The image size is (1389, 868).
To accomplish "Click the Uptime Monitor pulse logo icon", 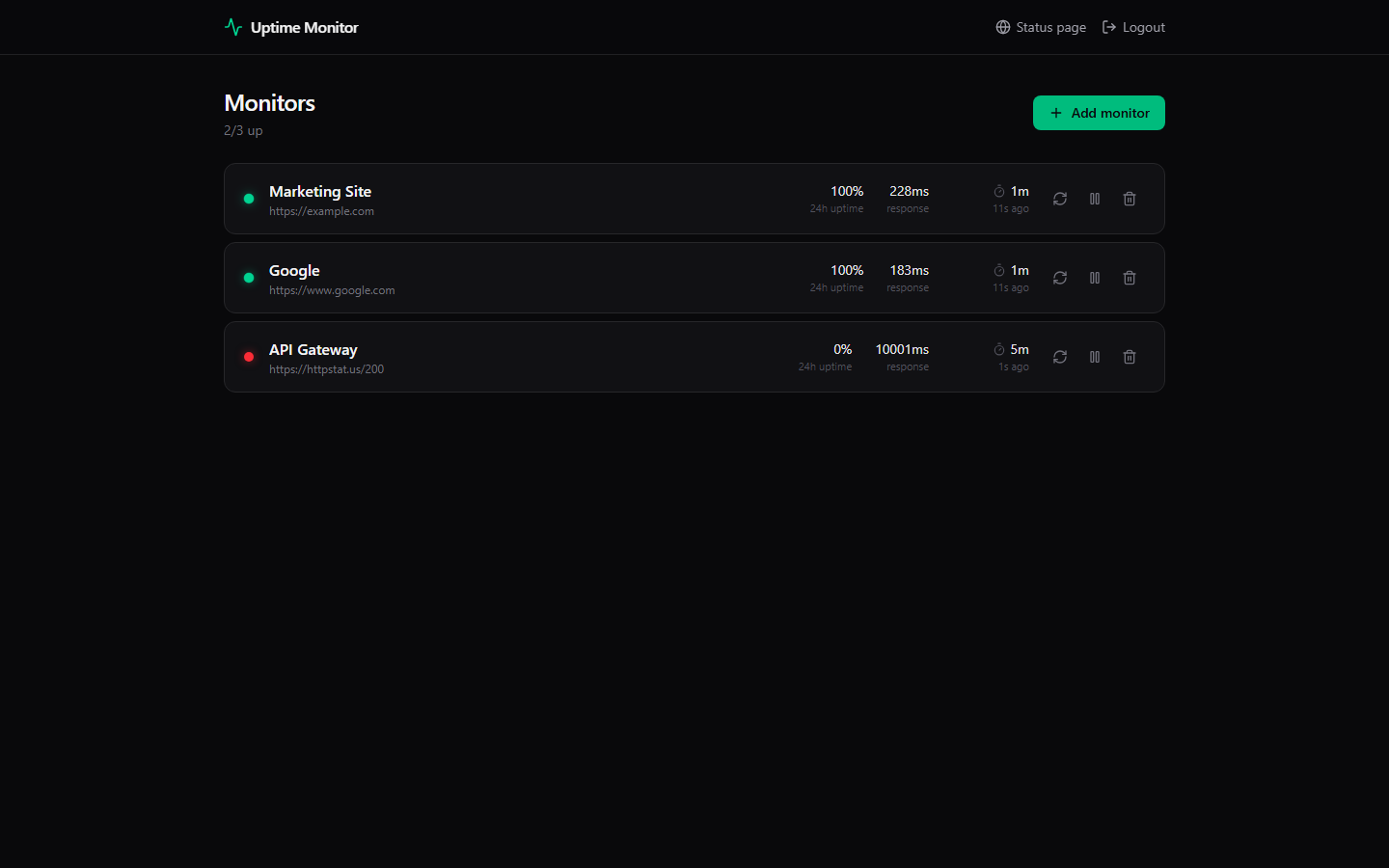I will (x=233, y=27).
